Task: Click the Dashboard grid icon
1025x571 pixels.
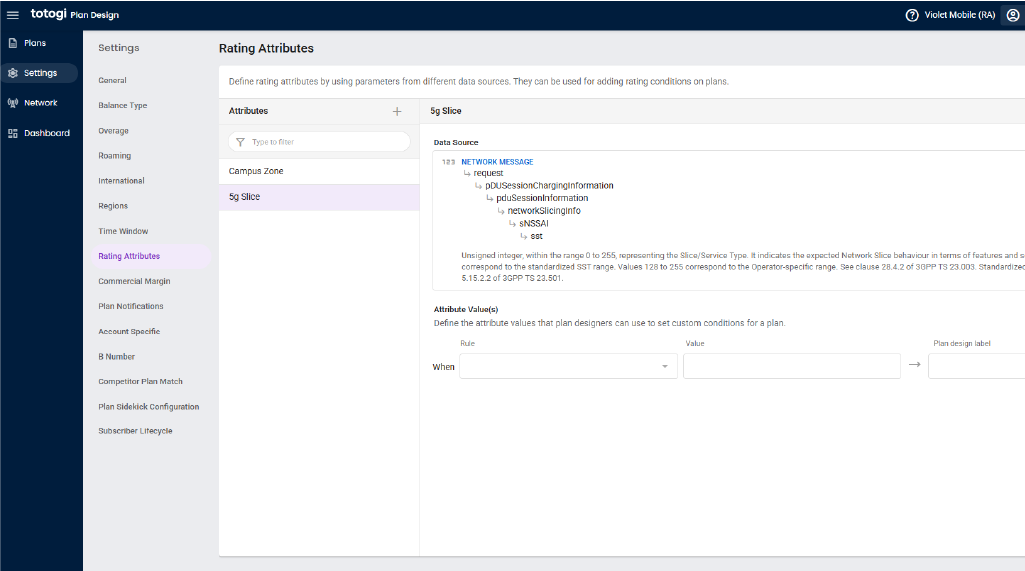Action: (x=12, y=133)
